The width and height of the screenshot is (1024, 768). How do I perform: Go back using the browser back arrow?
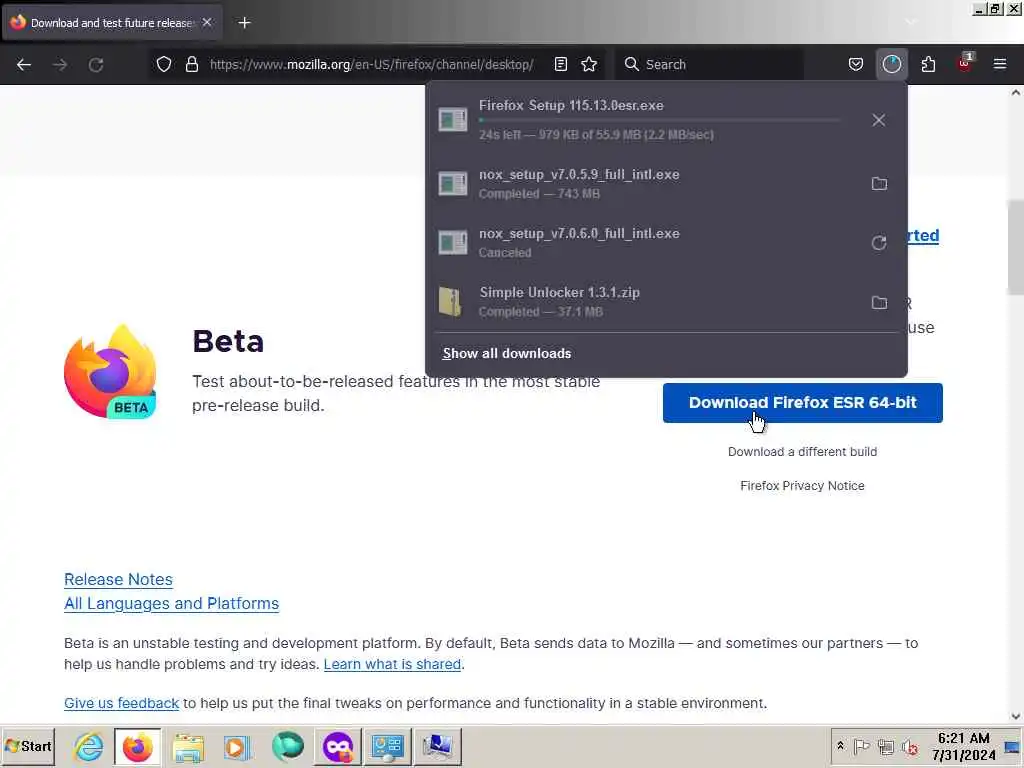(x=24, y=65)
